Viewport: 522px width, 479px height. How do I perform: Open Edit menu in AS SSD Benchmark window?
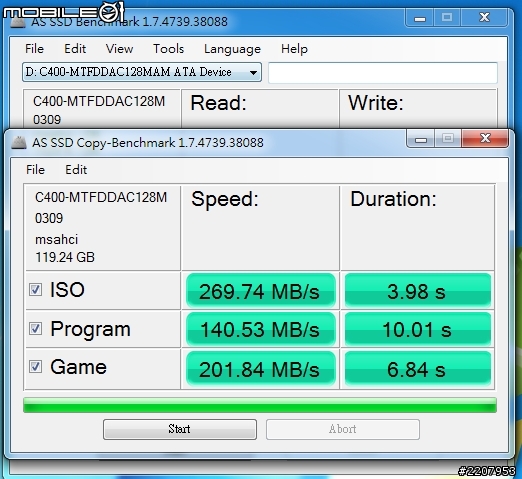coord(75,49)
